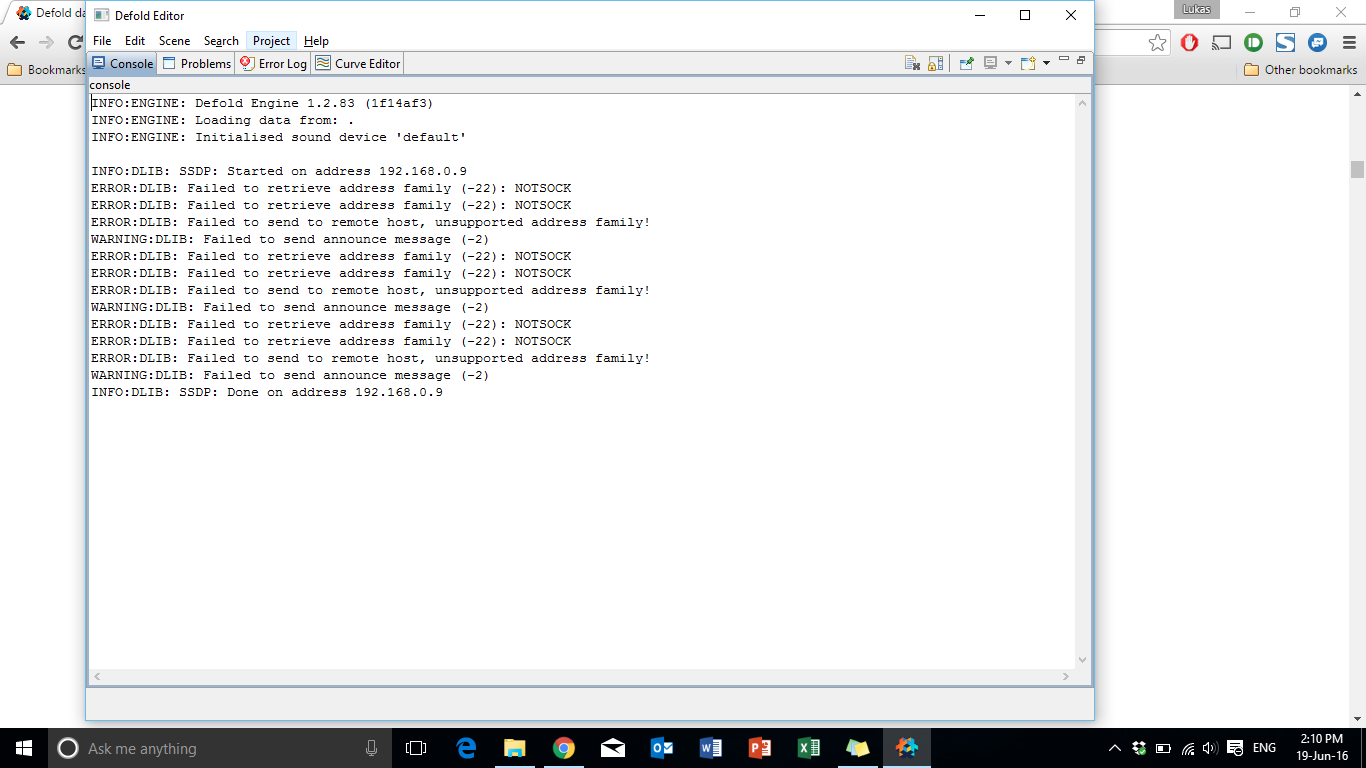Open the Wi-Fi network tray icon
The width and height of the screenshot is (1366, 768).
click(1188, 748)
